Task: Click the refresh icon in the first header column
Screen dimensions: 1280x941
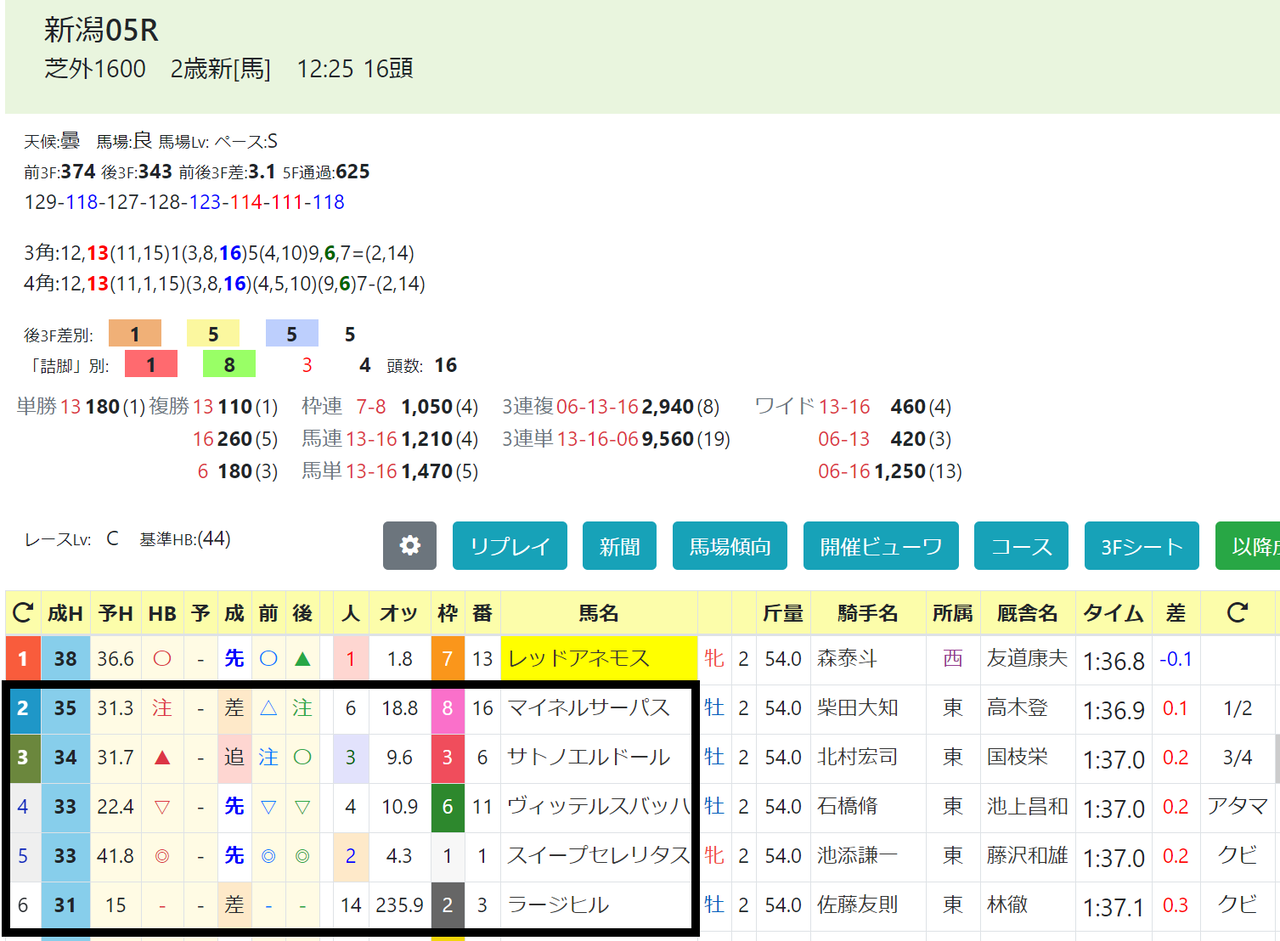Action: (23, 613)
